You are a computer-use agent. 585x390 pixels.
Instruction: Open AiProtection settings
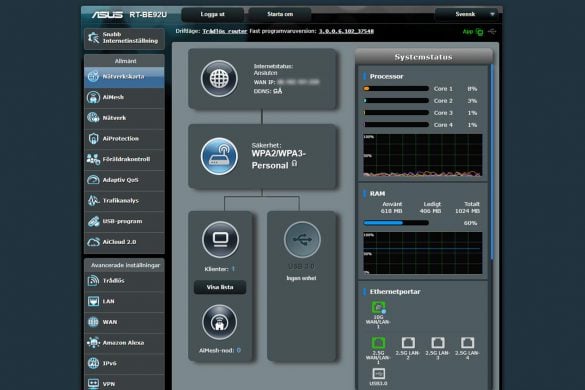(124, 139)
